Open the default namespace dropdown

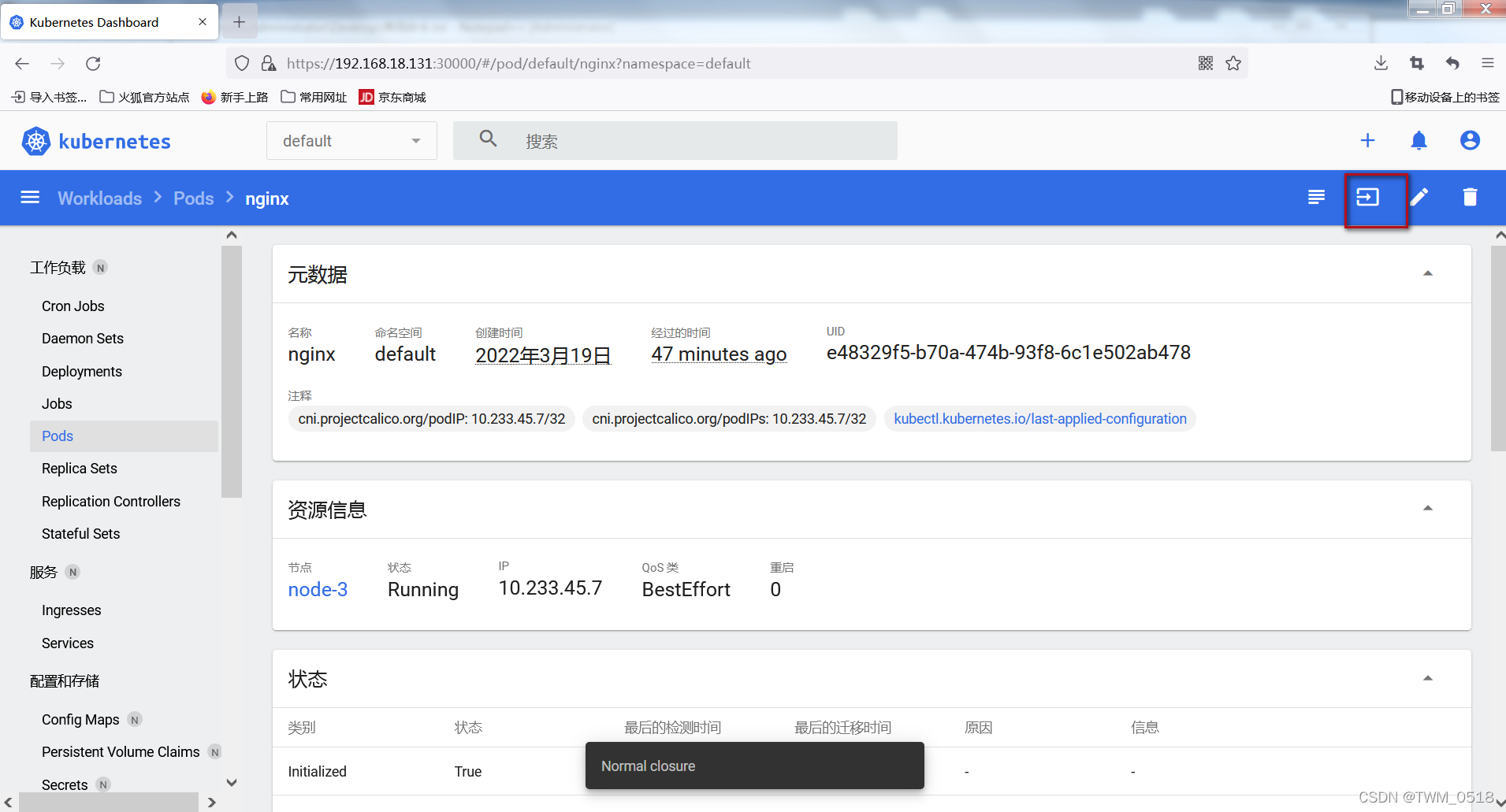pyautogui.click(x=351, y=141)
